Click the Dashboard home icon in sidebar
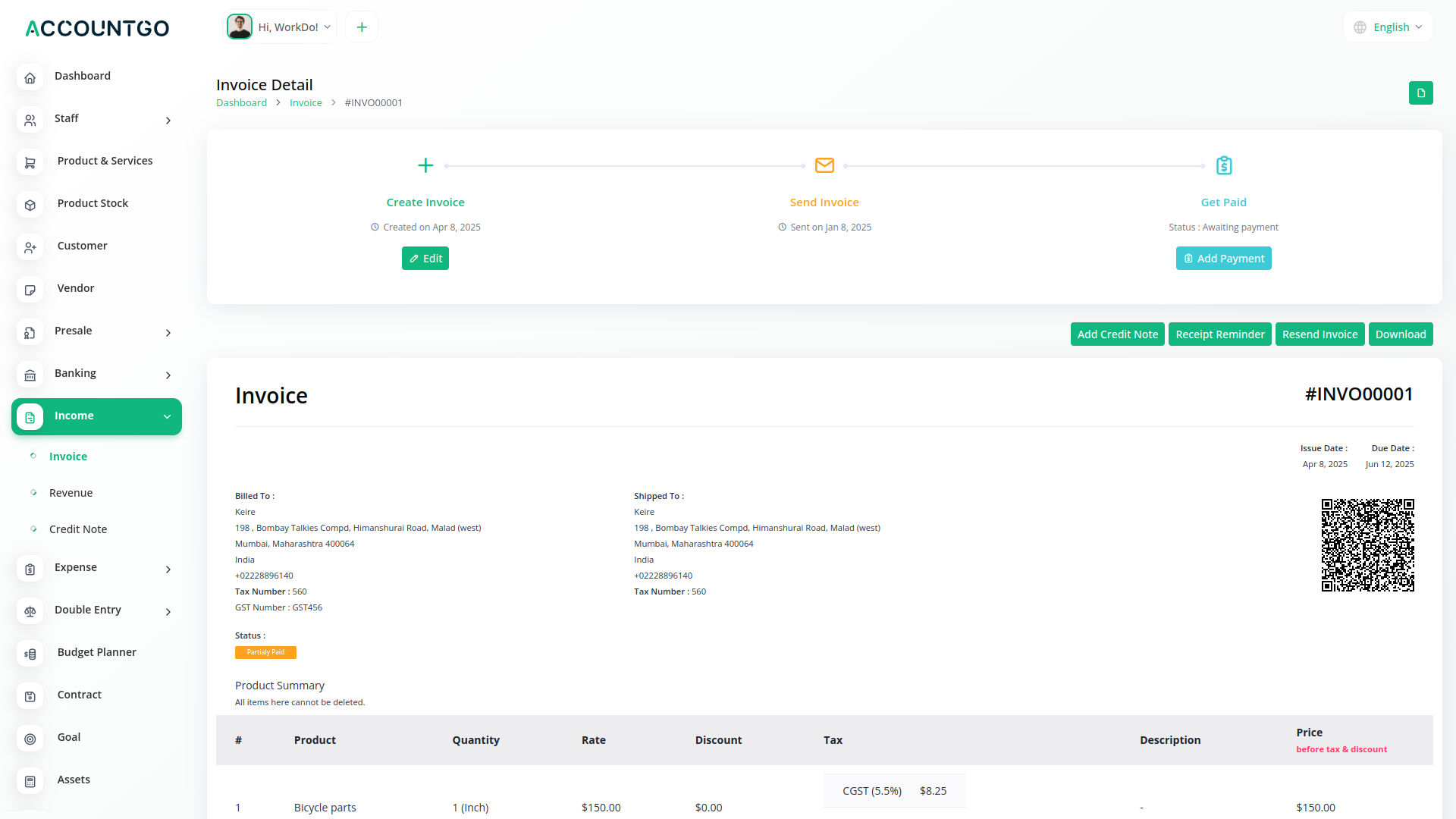The width and height of the screenshot is (1456, 819). pyautogui.click(x=30, y=77)
